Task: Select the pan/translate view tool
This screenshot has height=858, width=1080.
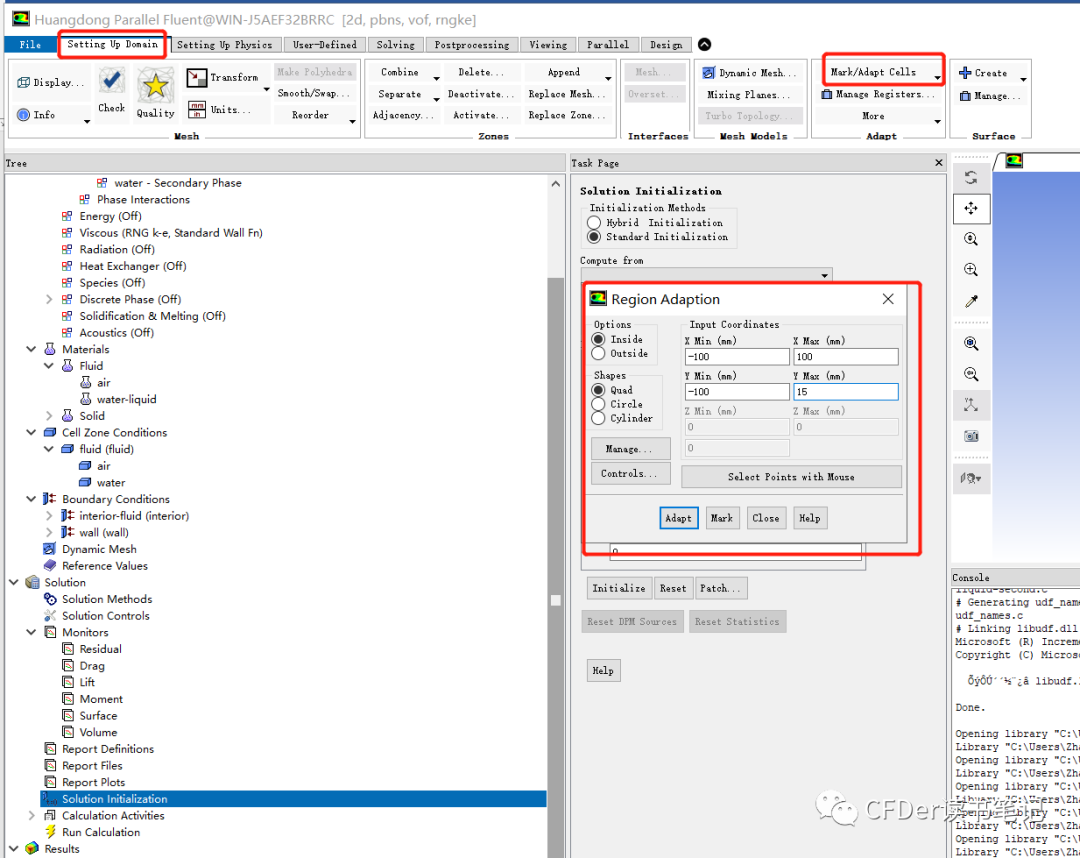Action: [x=971, y=209]
